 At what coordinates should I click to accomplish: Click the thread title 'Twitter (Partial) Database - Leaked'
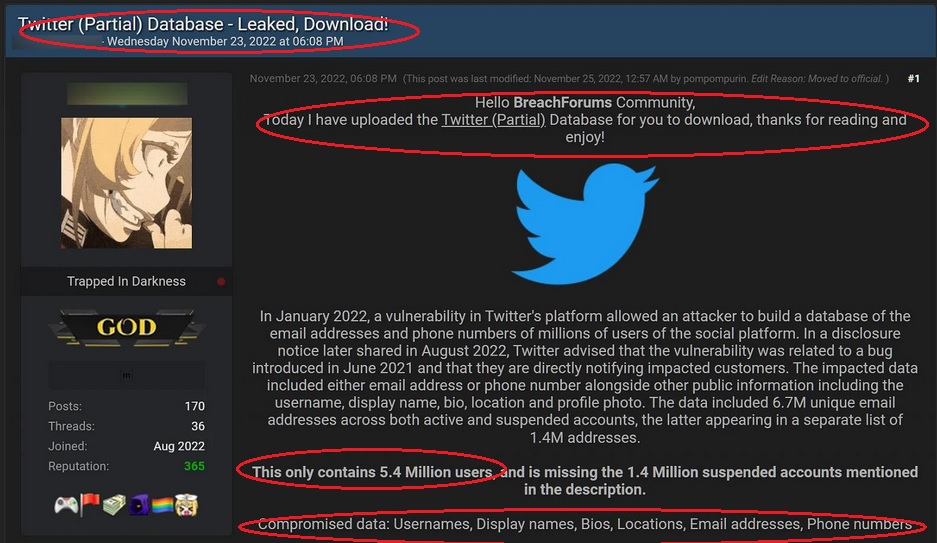click(x=203, y=24)
